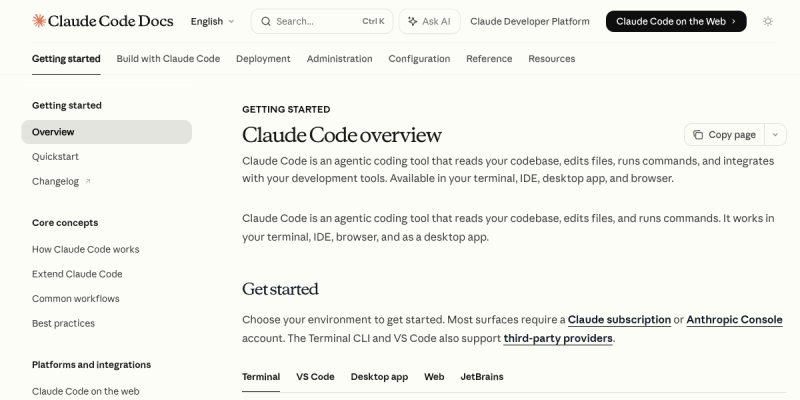Image resolution: width=800 pixels, height=400 pixels.
Task: Switch to the VS Code environment tab
Action: click(315, 377)
